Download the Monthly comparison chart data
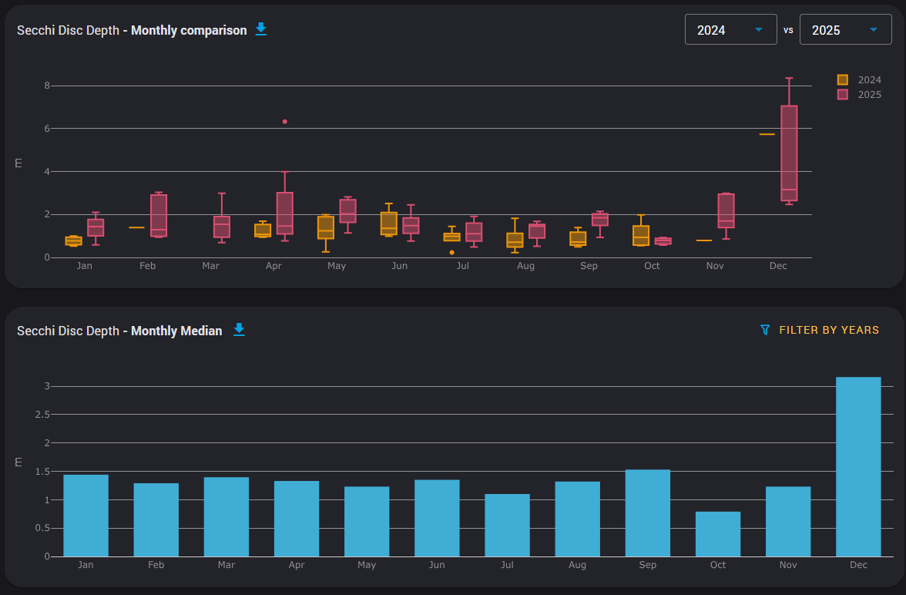This screenshot has height=595, width=906. (x=261, y=29)
